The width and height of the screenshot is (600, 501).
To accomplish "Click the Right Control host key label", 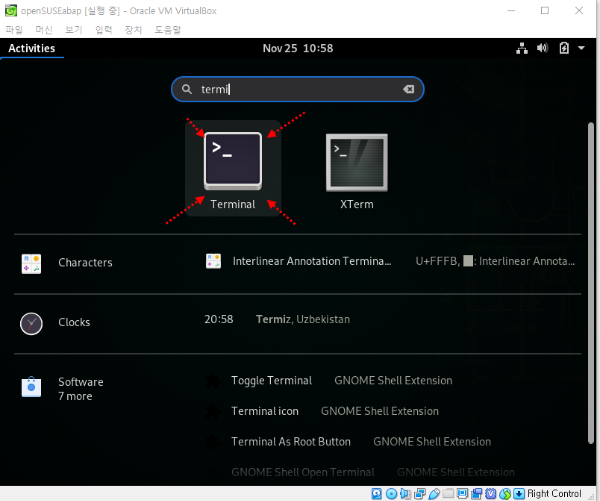I will tap(554, 494).
